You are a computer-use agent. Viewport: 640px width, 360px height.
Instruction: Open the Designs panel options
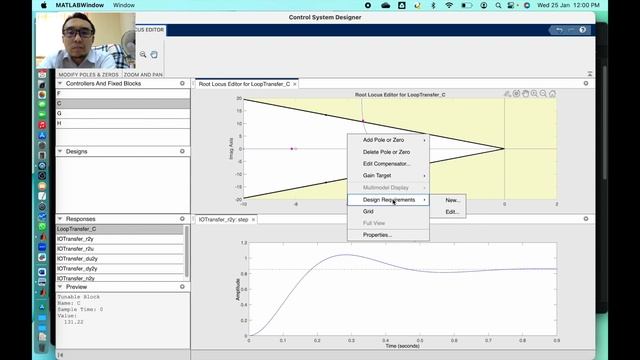[x=182, y=151]
